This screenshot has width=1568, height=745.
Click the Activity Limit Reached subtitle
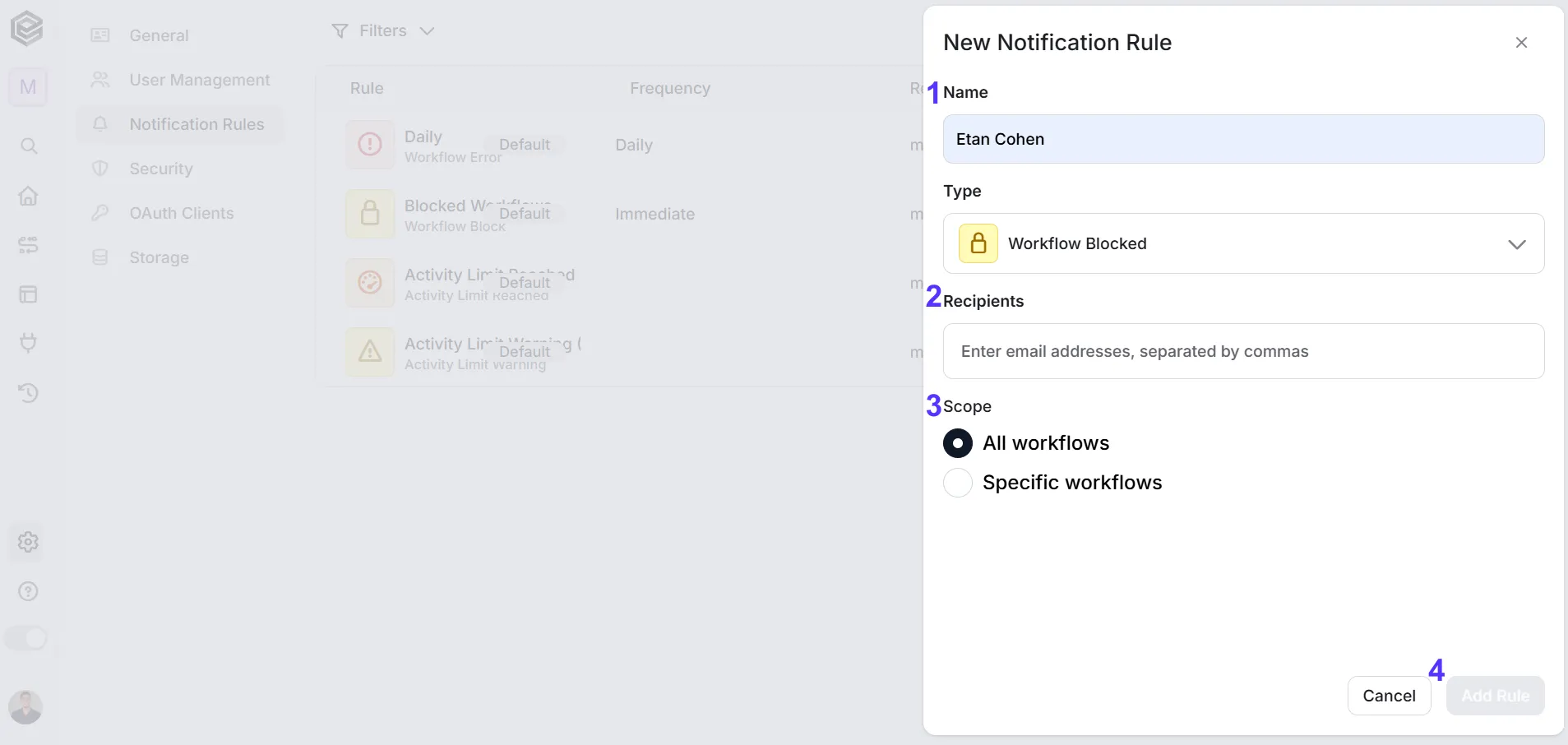click(476, 295)
